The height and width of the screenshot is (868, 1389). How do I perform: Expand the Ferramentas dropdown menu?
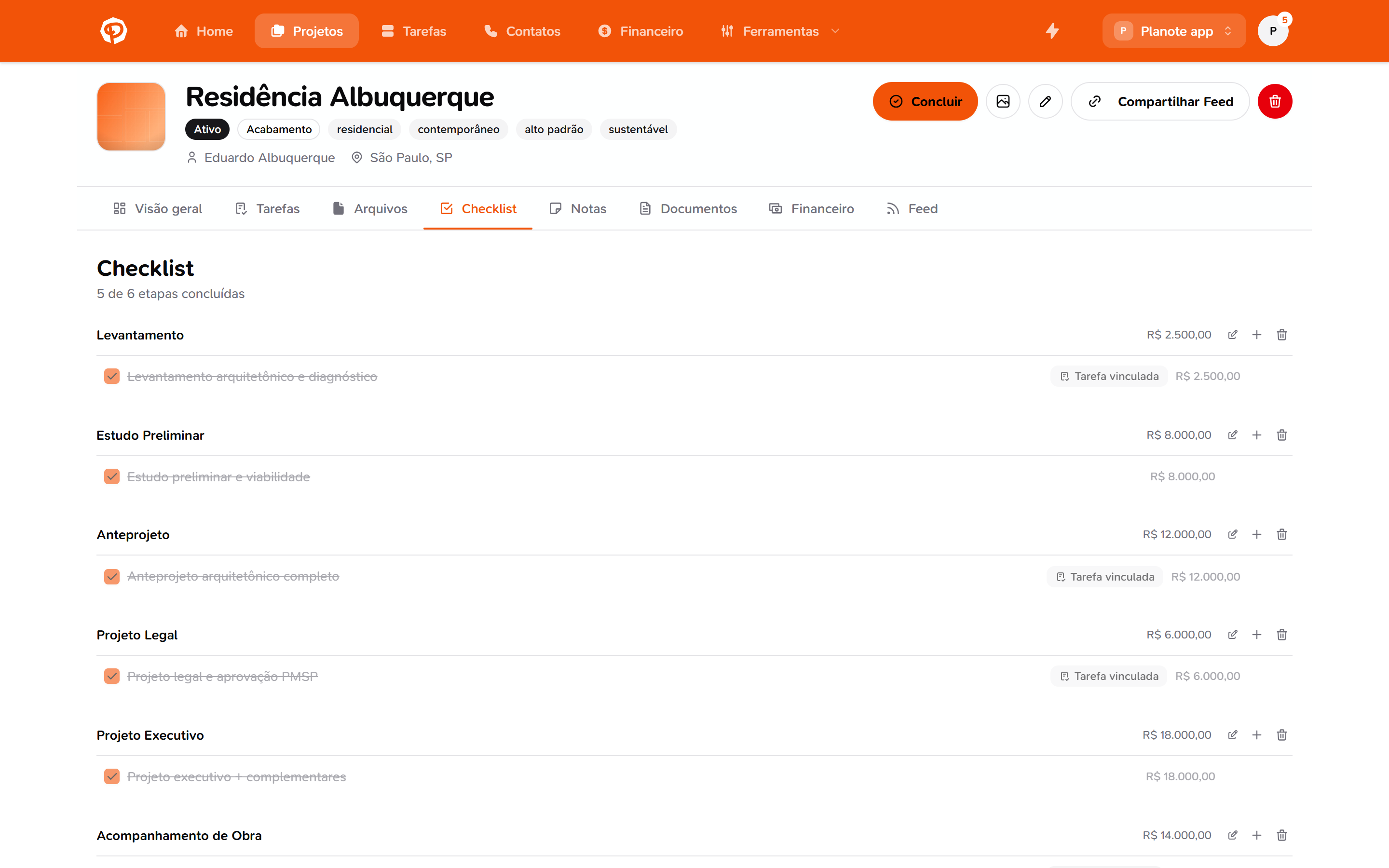tap(780, 31)
